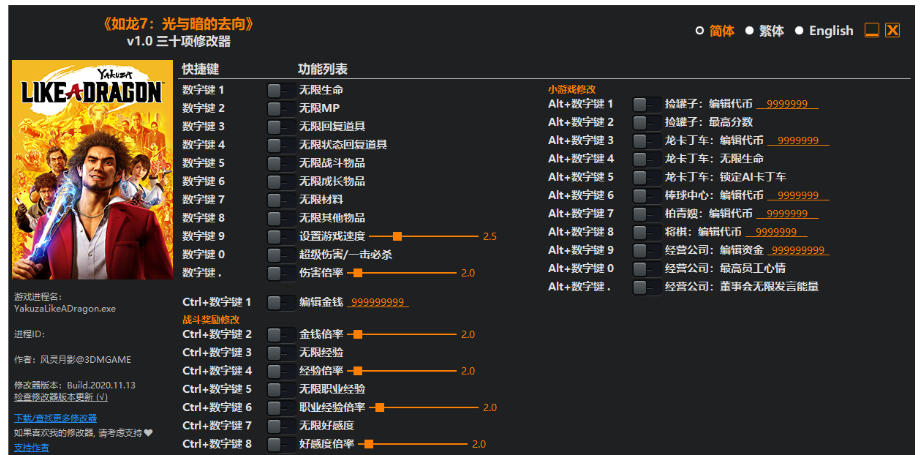The width and height of the screenshot is (924, 455).
Task: Click the 好感度倍率 slider handle
Action: (369, 444)
